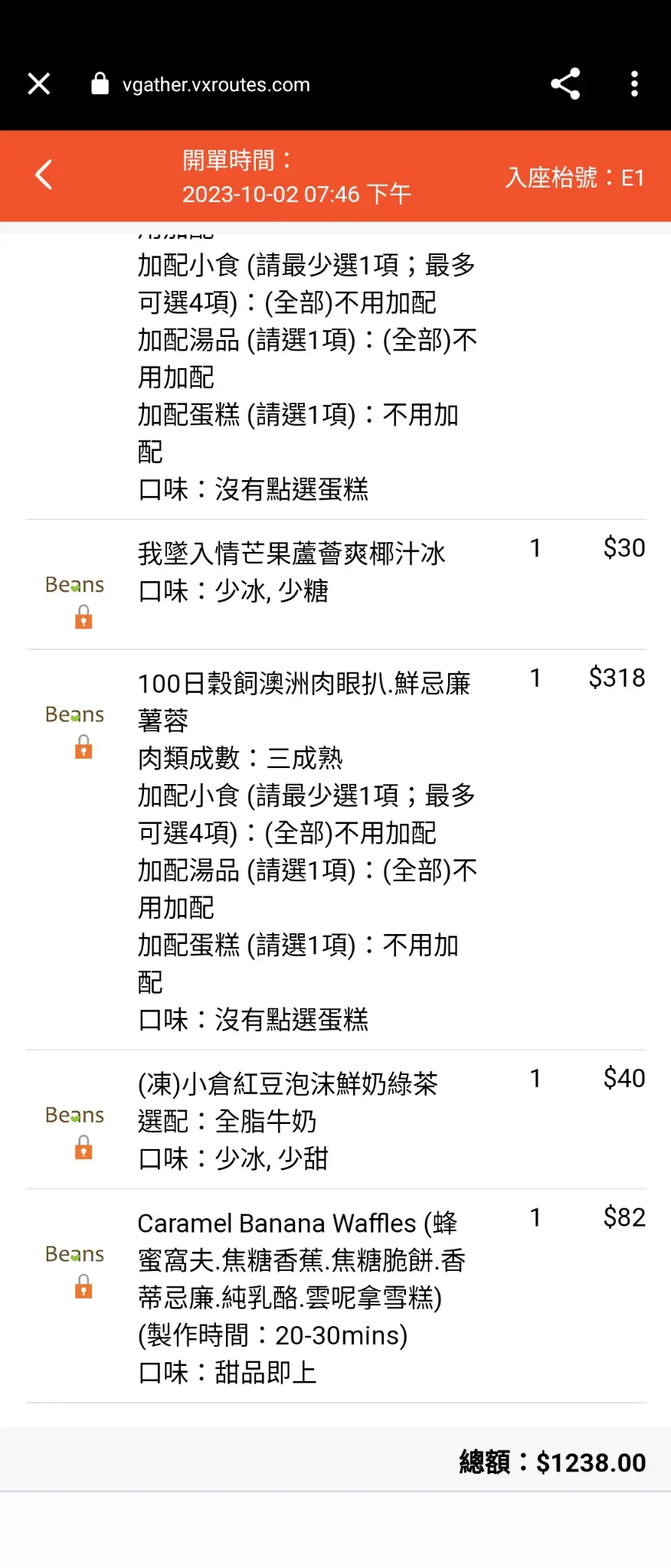
Task: Tap the Beans logo next to waffles item
Action: (x=74, y=1255)
